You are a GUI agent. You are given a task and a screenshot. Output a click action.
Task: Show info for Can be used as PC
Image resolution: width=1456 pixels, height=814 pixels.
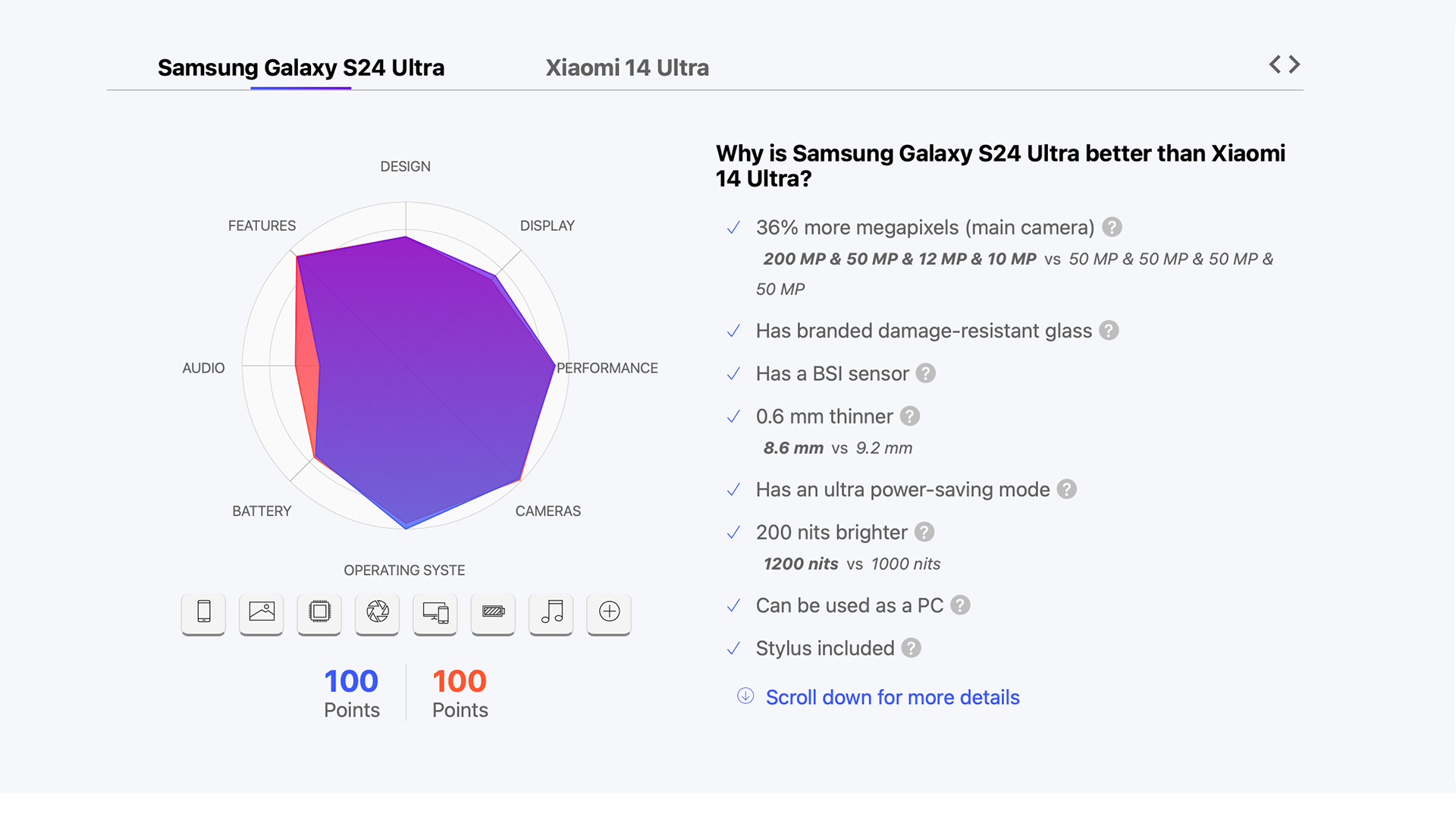960,605
